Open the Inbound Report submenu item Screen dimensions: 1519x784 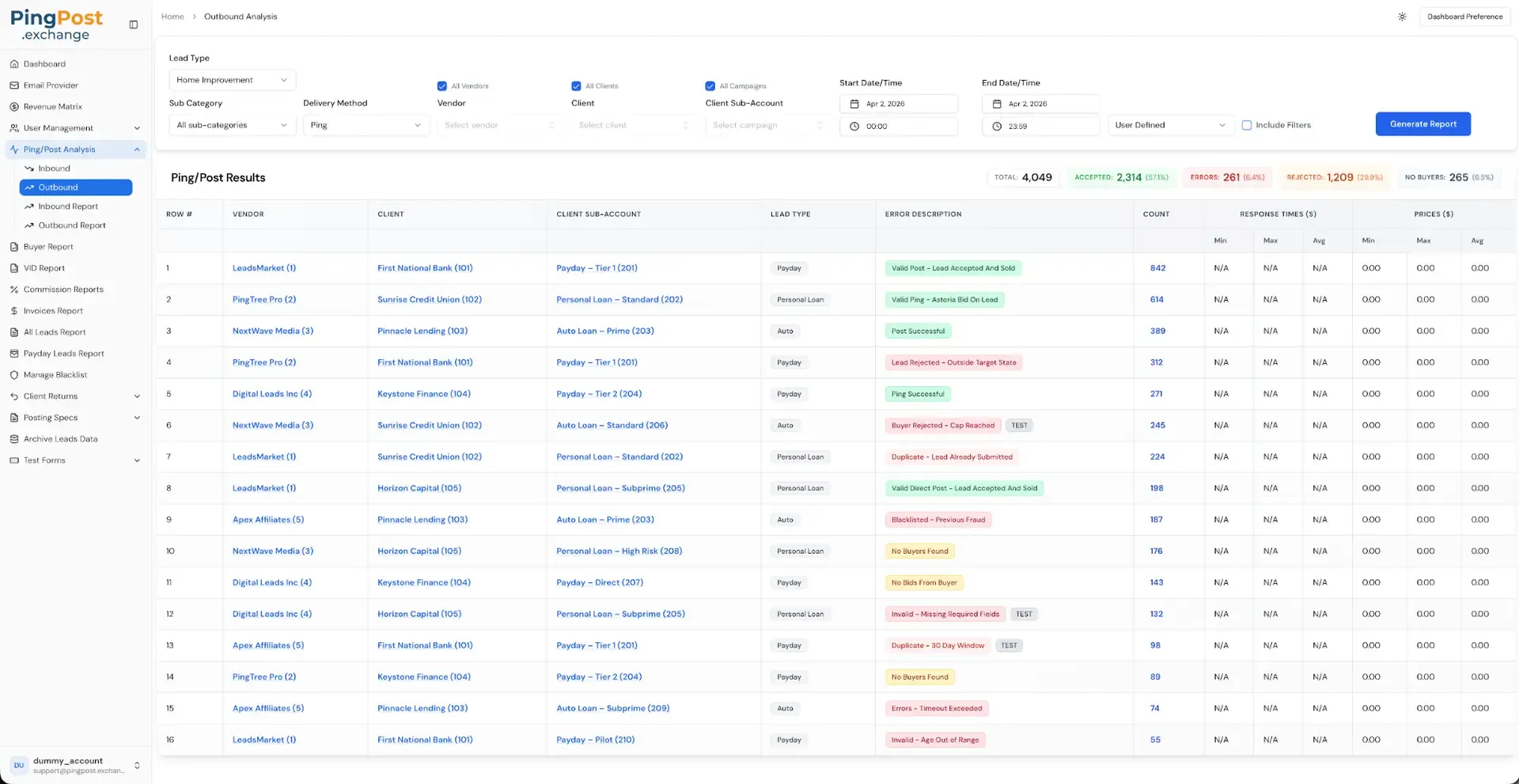[x=76, y=206]
